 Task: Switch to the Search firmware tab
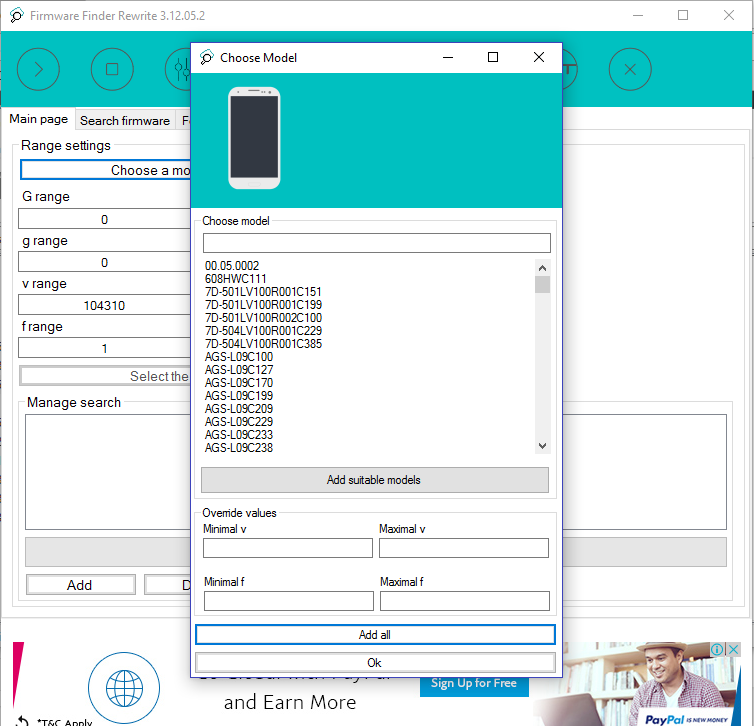coord(125,121)
